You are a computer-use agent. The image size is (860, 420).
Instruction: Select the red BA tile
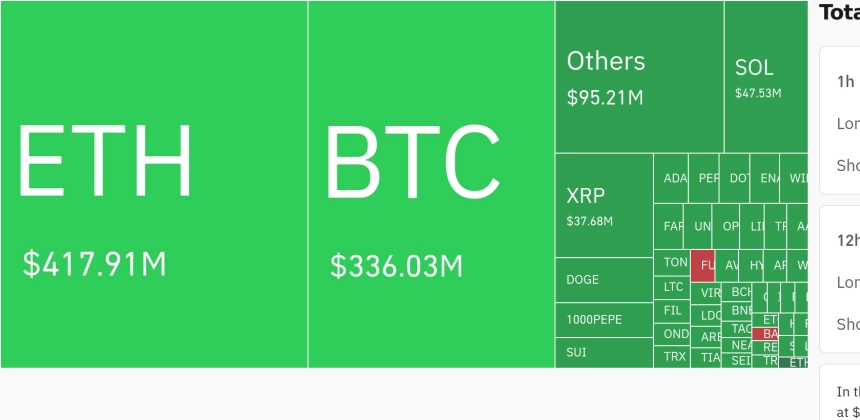tap(765, 334)
